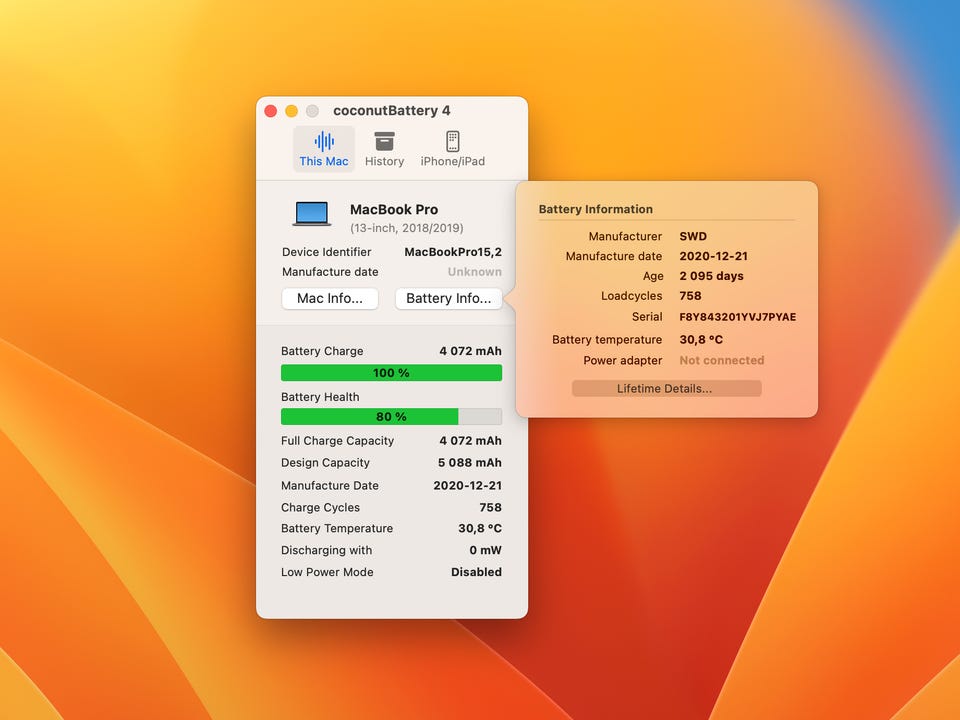Click the Design Capacity value 5 088 mAh
This screenshot has height=720, width=960.
tap(470, 463)
